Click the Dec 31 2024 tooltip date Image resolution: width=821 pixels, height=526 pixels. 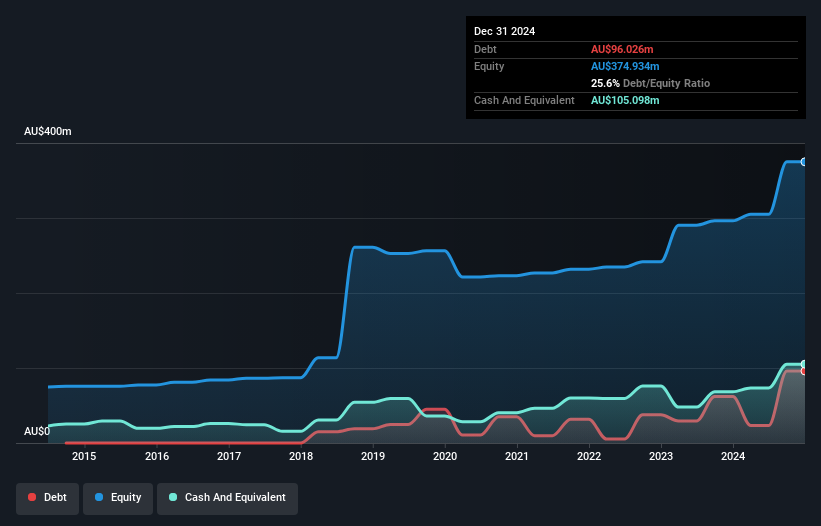click(x=504, y=31)
